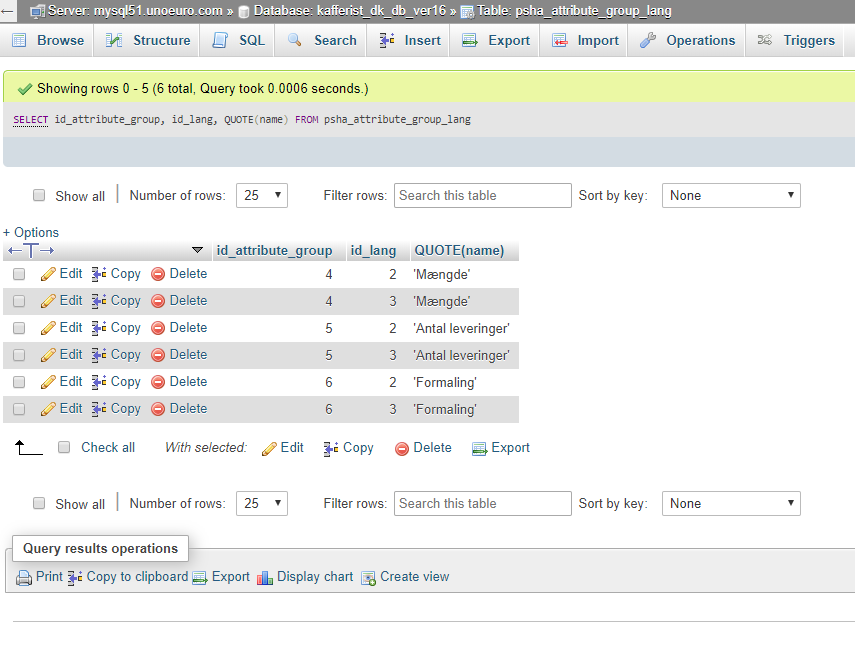This screenshot has height=665, width=855.
Task: Click the Database kafferist_dk_db_ver16 breadcrumb link
Action: (350, 11)
